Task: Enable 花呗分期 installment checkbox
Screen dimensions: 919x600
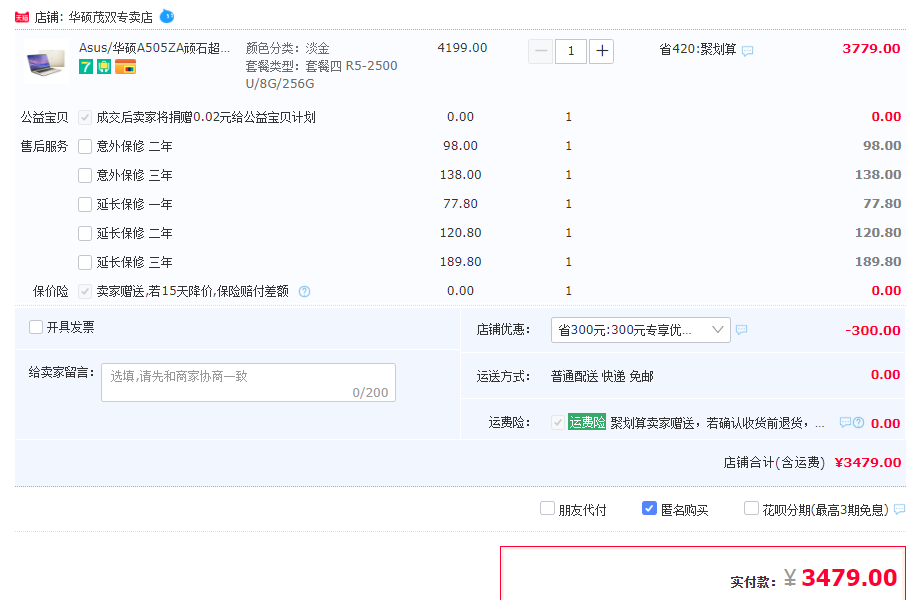Action: (x=751, y=508)
